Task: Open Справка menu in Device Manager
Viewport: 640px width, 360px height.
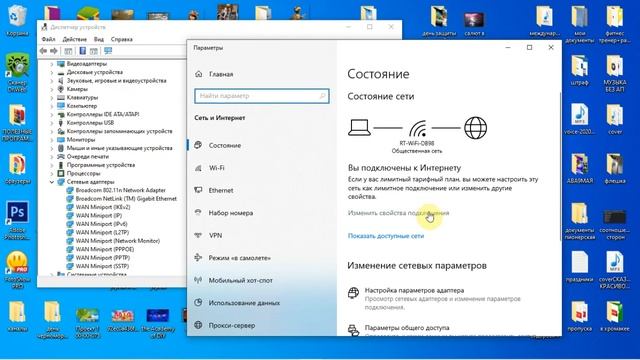Action: pos(122,39)
